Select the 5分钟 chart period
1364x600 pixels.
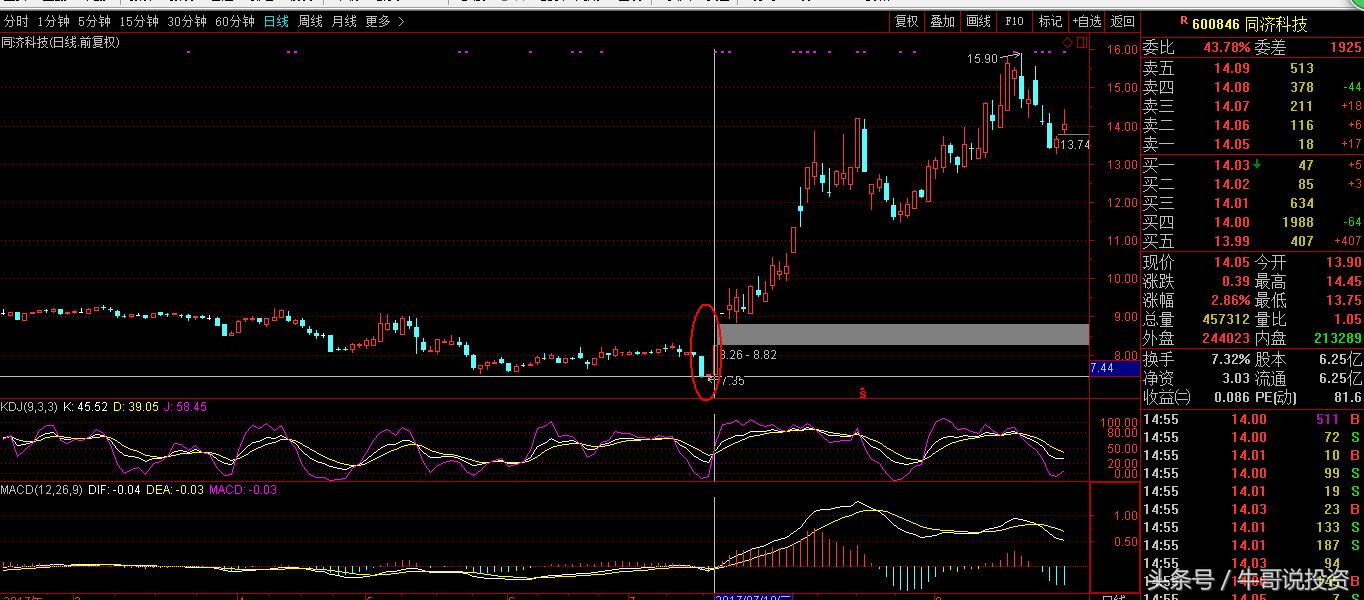point(94,21)
